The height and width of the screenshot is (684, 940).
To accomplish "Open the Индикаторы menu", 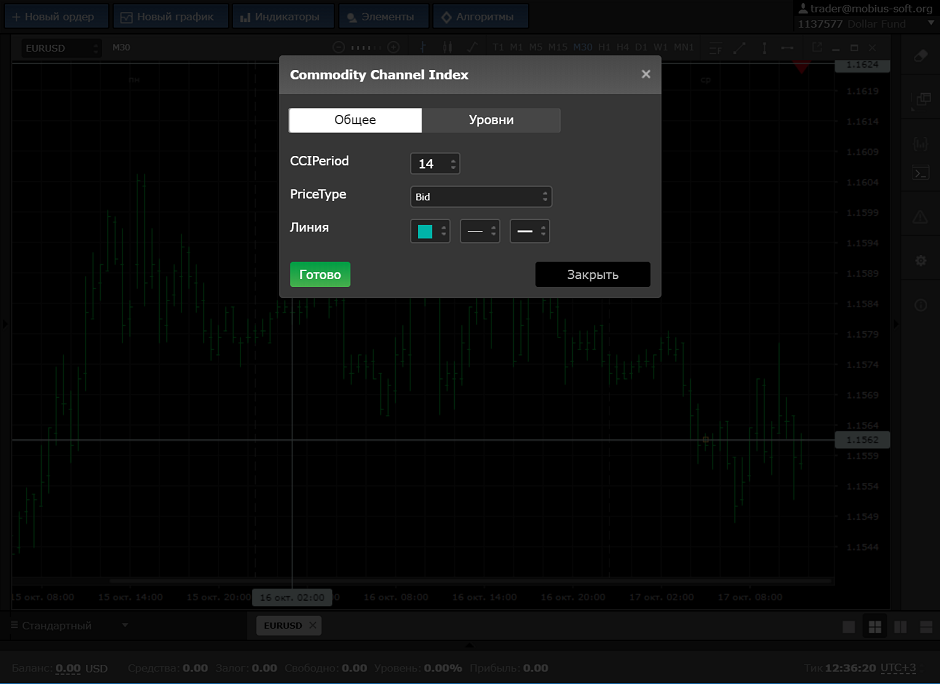I will (x=282, y=17).
